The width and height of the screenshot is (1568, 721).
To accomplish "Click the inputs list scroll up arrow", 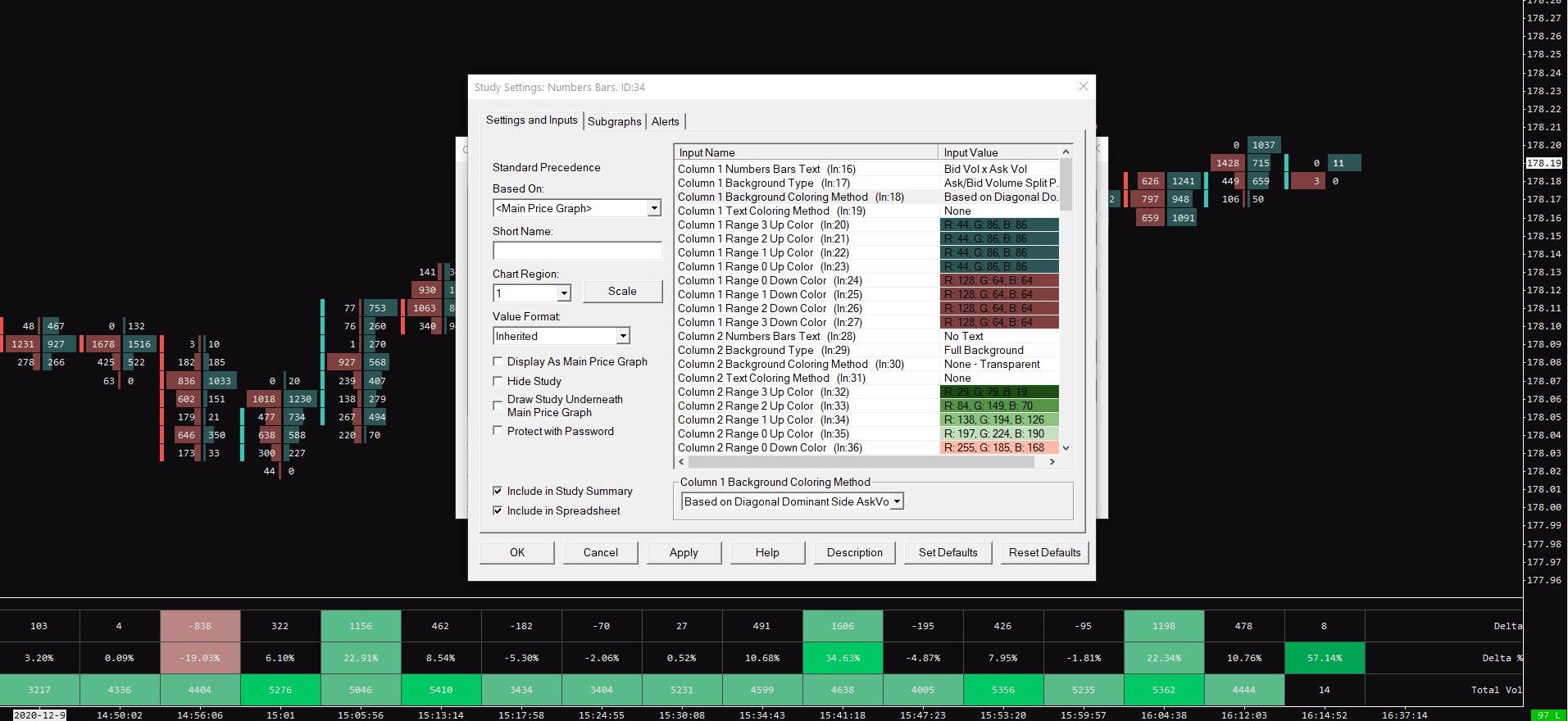I will click(x=1066, y=152).
